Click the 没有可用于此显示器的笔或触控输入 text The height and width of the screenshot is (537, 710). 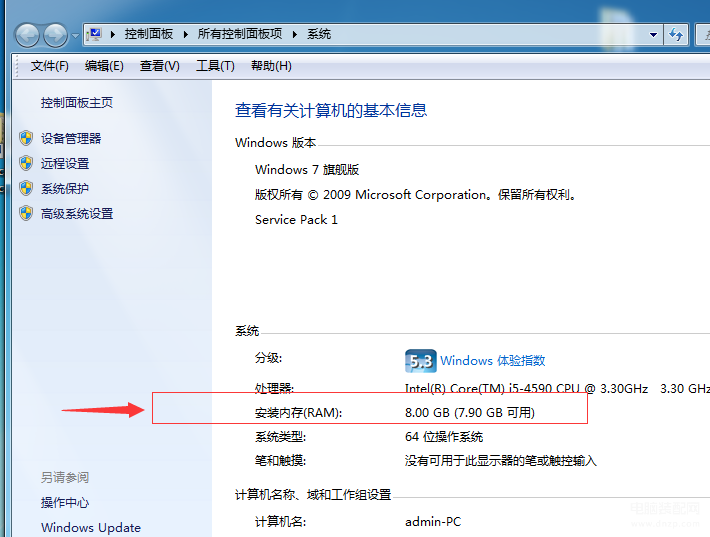point(501,461)
